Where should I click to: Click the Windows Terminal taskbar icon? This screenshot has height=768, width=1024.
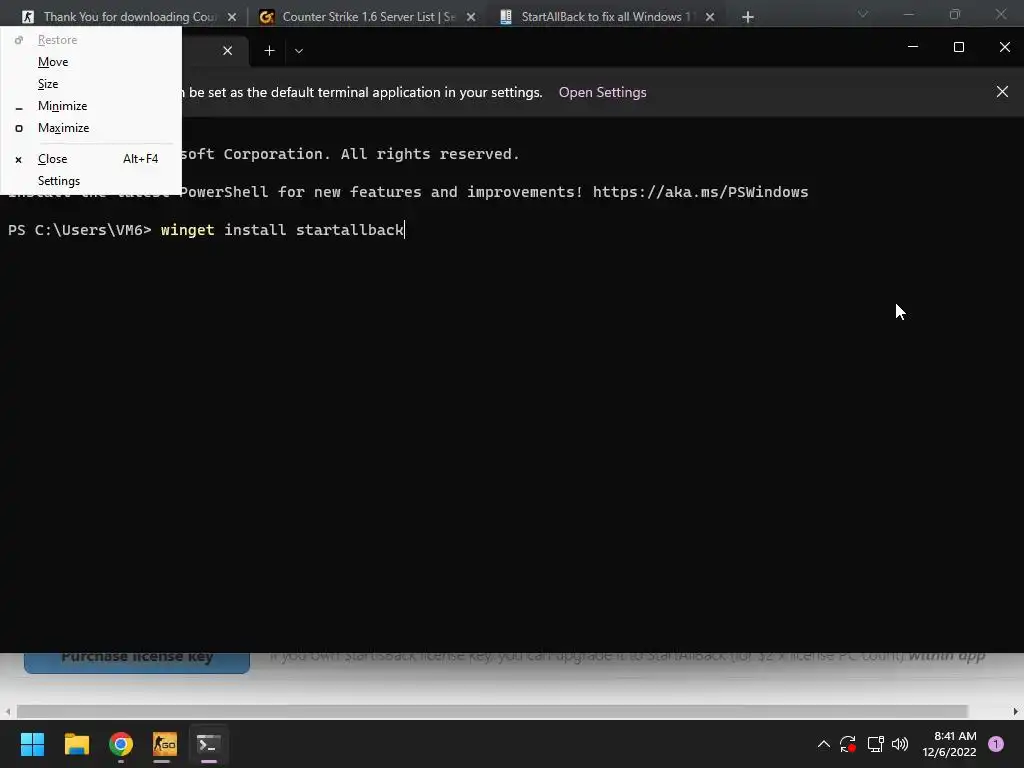click(208, 744)
